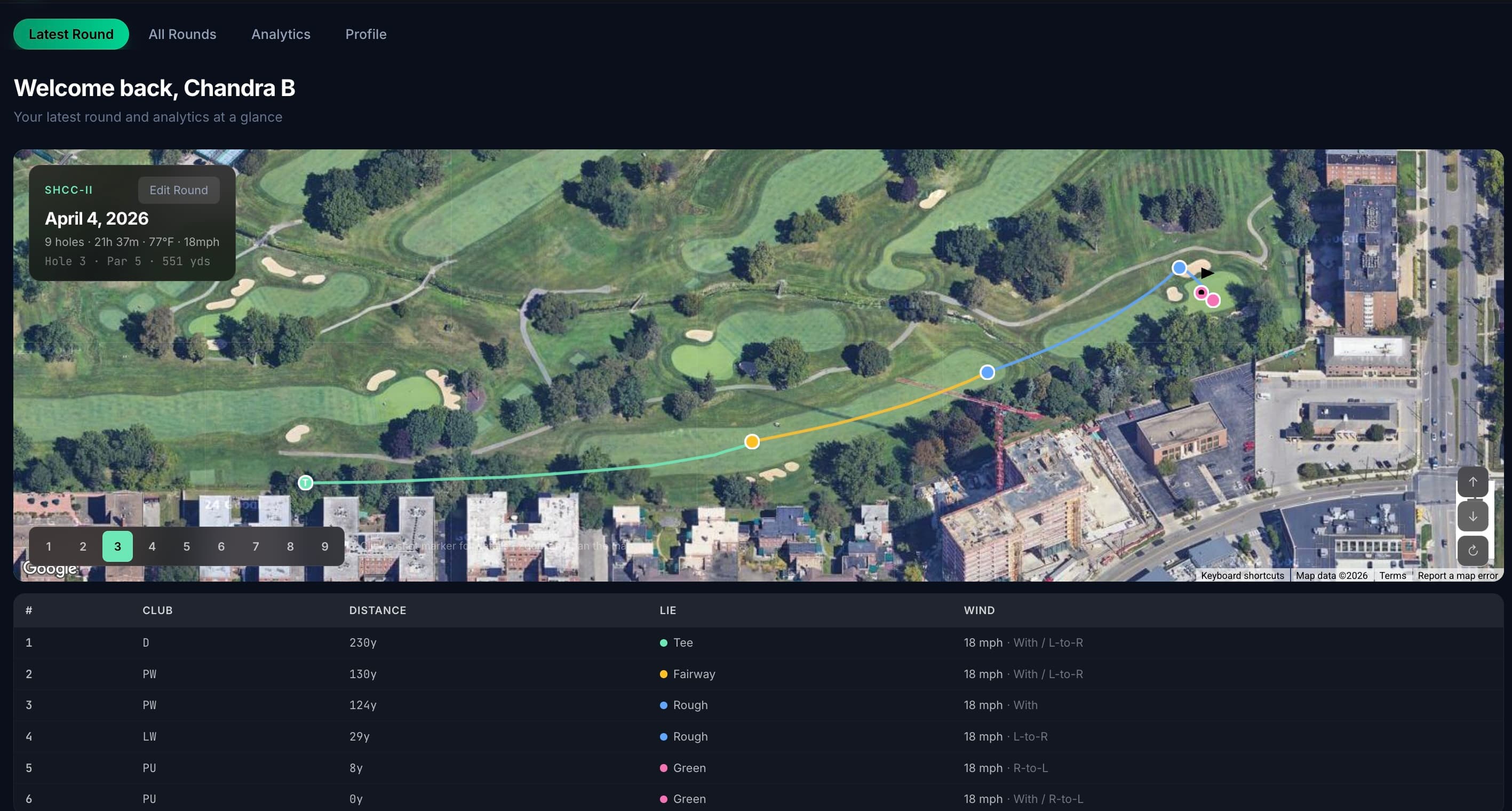Image resolution: width=1512 pixels, height=811 pixels.
Task: Click the Edit Round button
Action: coord(178,189)
